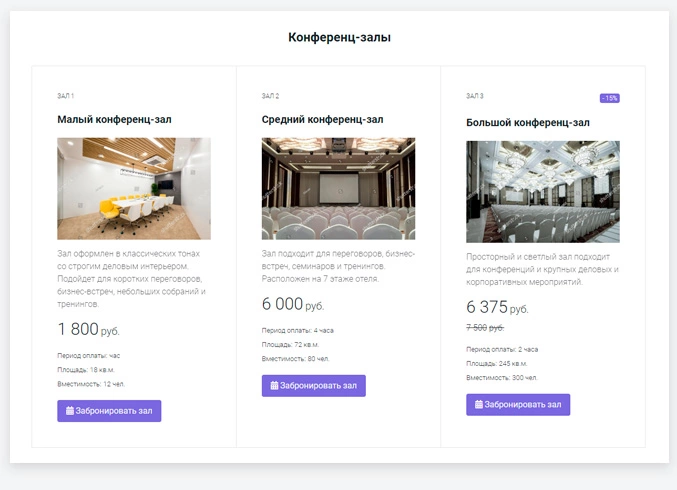This screenshot has height=490, width=677.
Task: Book the Большой конференц-зал via Забронировать зал
Action: pos(518,405)
